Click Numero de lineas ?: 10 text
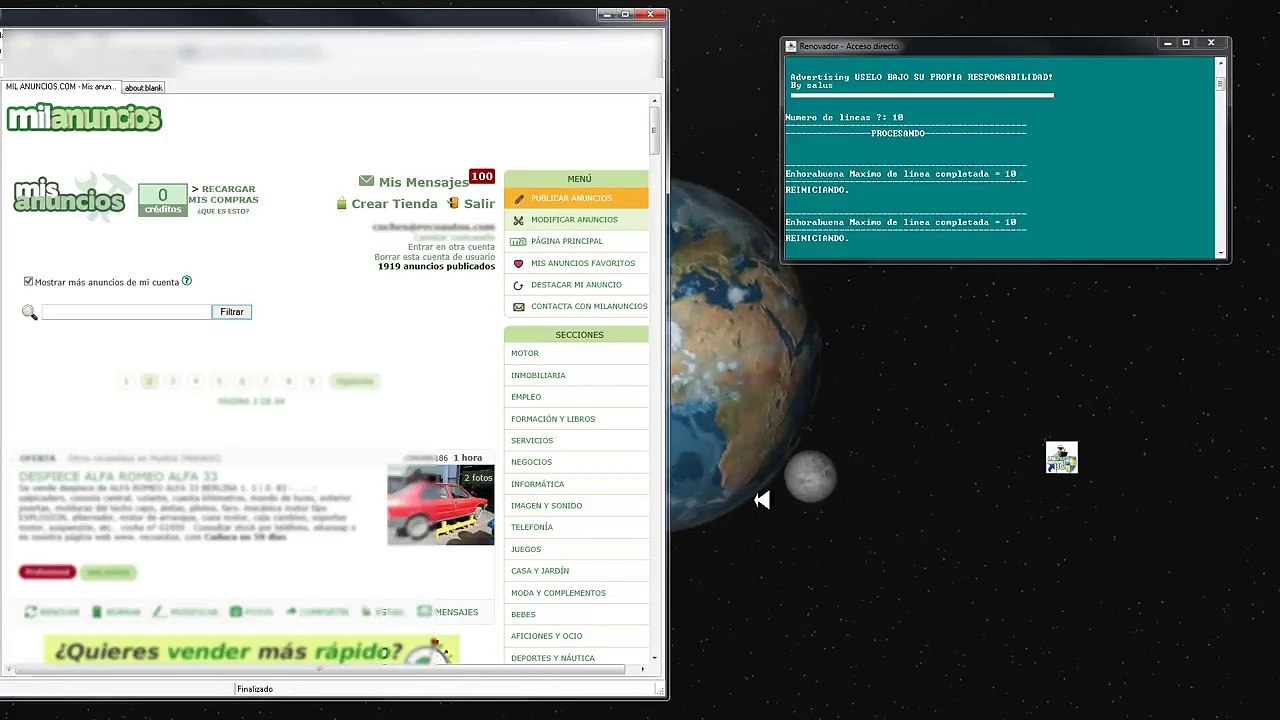Image resolution: width=1280 pixels, height=720 pixels. (x=844, y=118)
